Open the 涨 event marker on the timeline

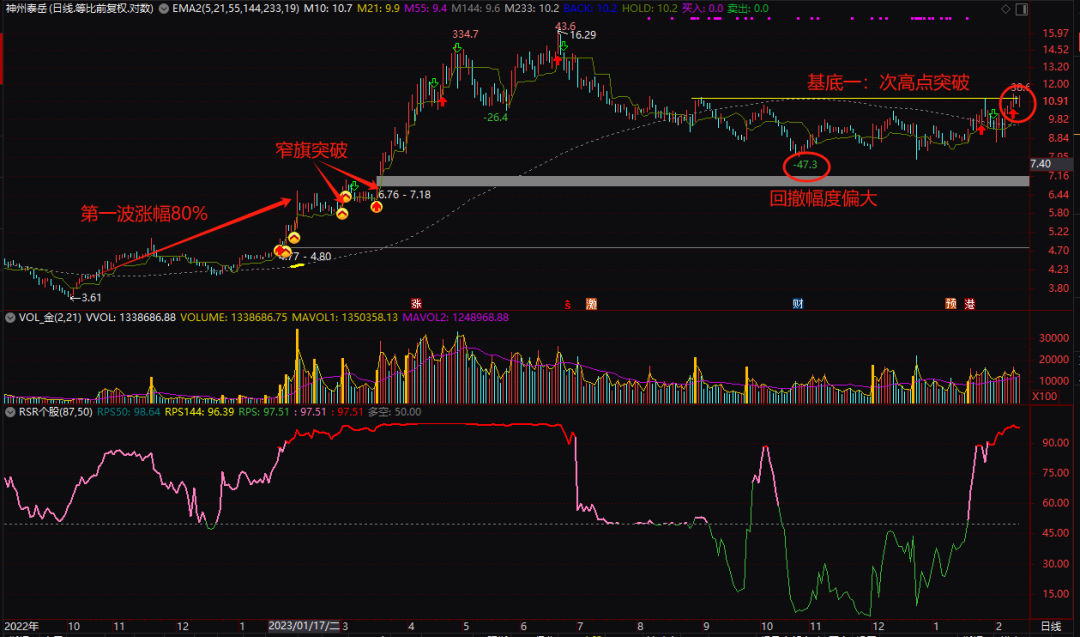click(x=416, y=304)
